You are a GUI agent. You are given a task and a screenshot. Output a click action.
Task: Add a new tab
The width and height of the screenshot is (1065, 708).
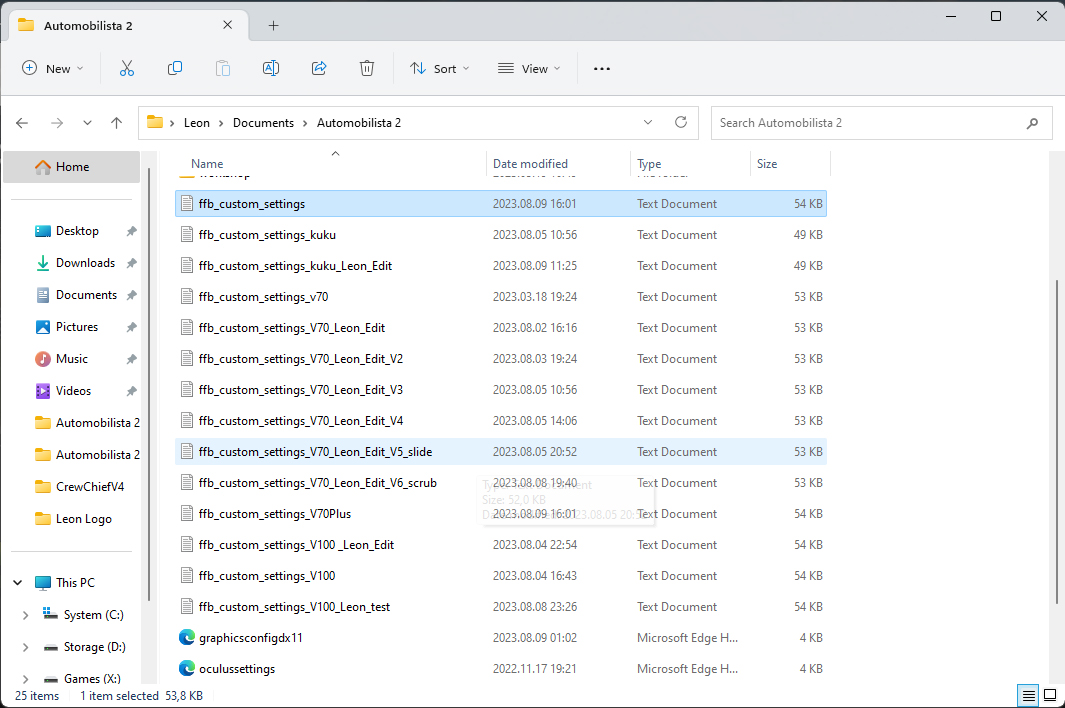[x=273, y=25]
